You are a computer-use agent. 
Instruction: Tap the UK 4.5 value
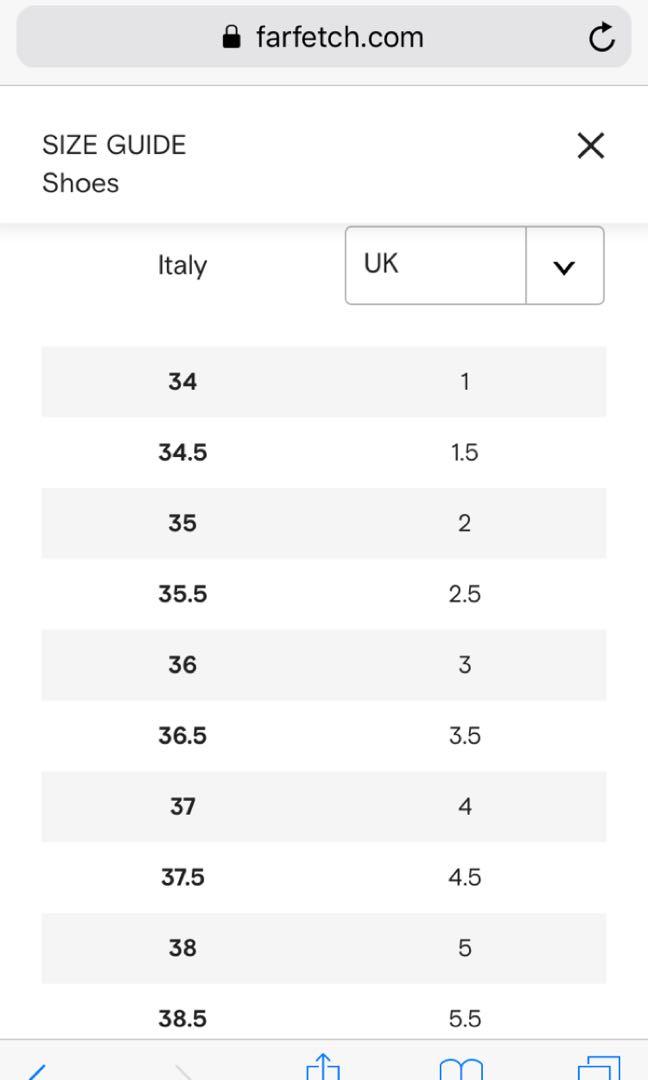[x=465, y=877]
